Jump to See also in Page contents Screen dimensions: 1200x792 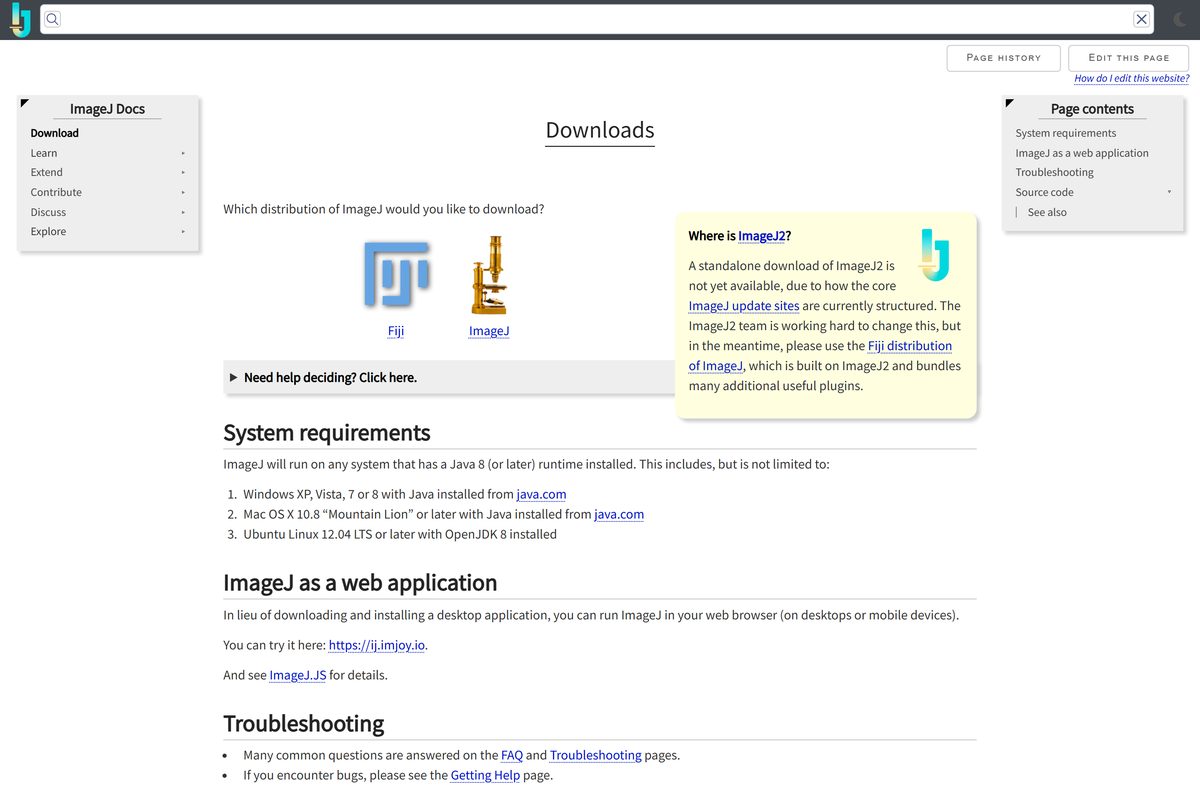pos(1047,212)
